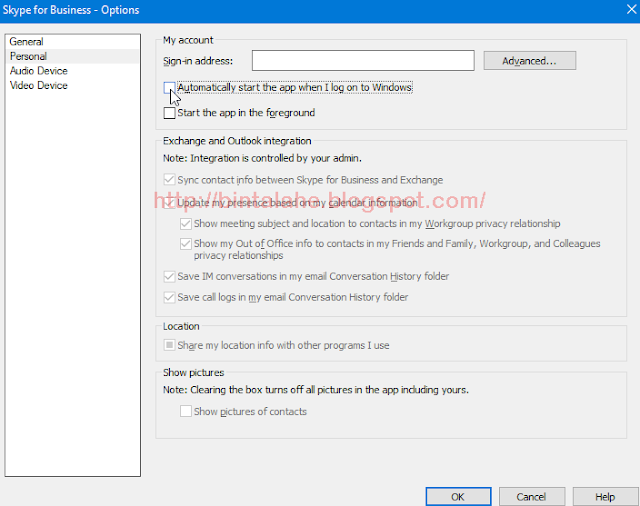Toggle Automatically start the app on Windows logon
Image resolution: width=640 pixels, height=506 pixels.
pyautogui.click(x=169, y=88)
